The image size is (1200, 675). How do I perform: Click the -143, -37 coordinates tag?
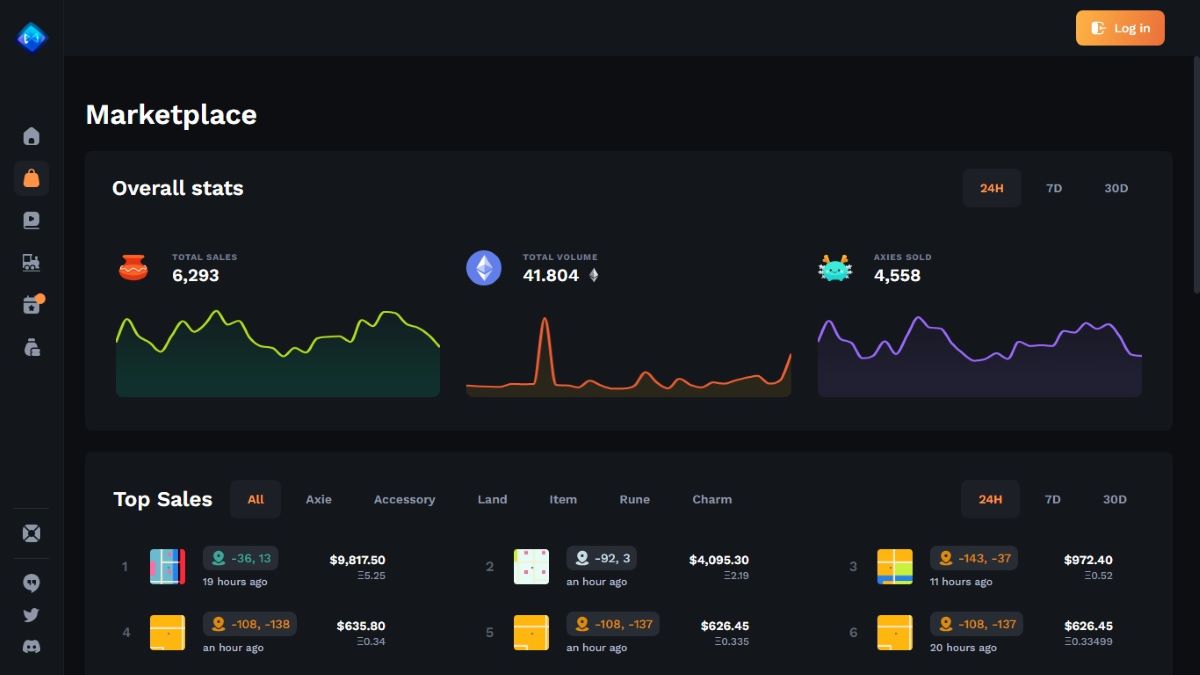coord(974,558)
